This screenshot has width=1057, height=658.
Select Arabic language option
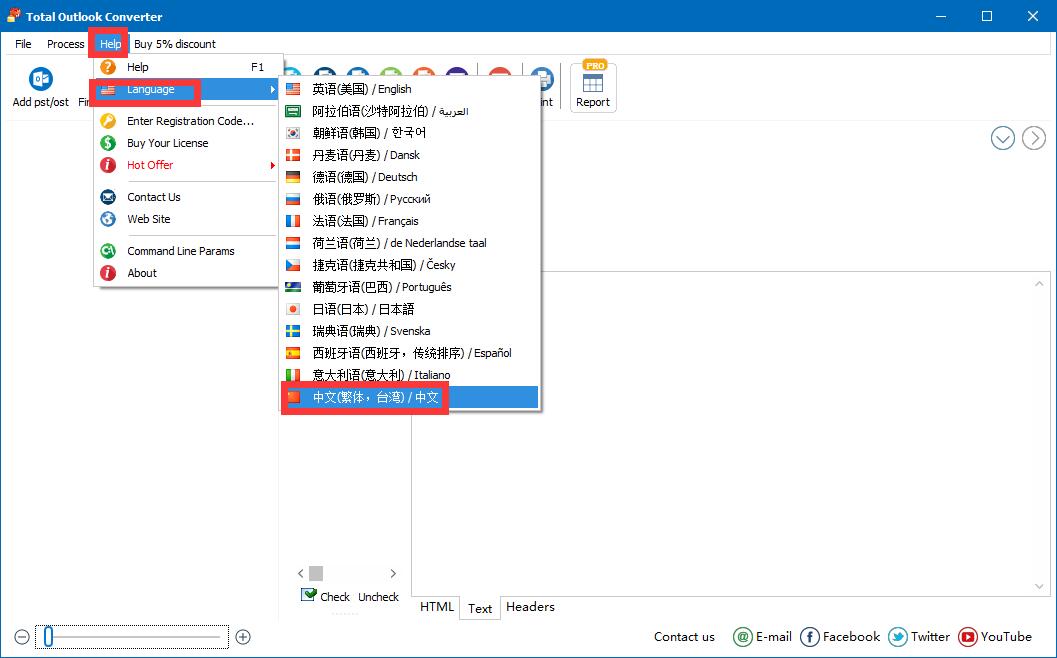[x=410, y=111]
